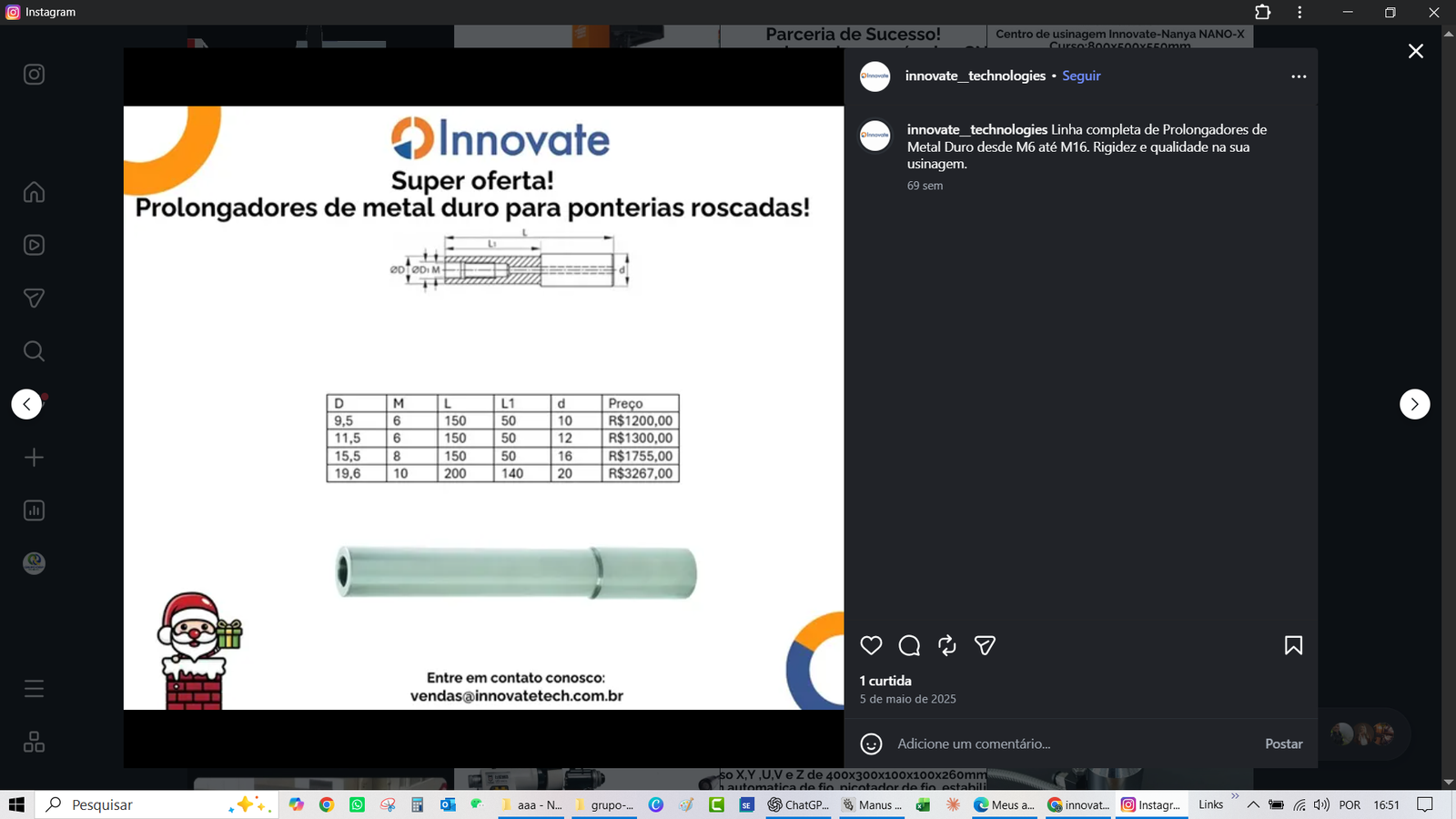This screenshot has height=819, width=1456.
Task: Click the Innovate prolongadores post image
Action: (x=484, y=408)
